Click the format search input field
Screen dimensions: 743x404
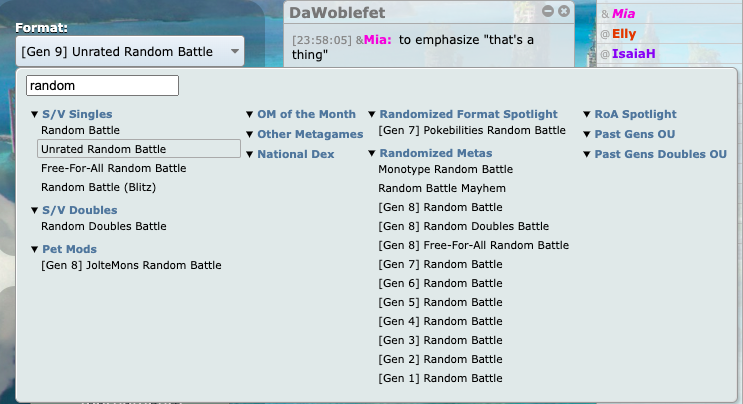(102, 86)
